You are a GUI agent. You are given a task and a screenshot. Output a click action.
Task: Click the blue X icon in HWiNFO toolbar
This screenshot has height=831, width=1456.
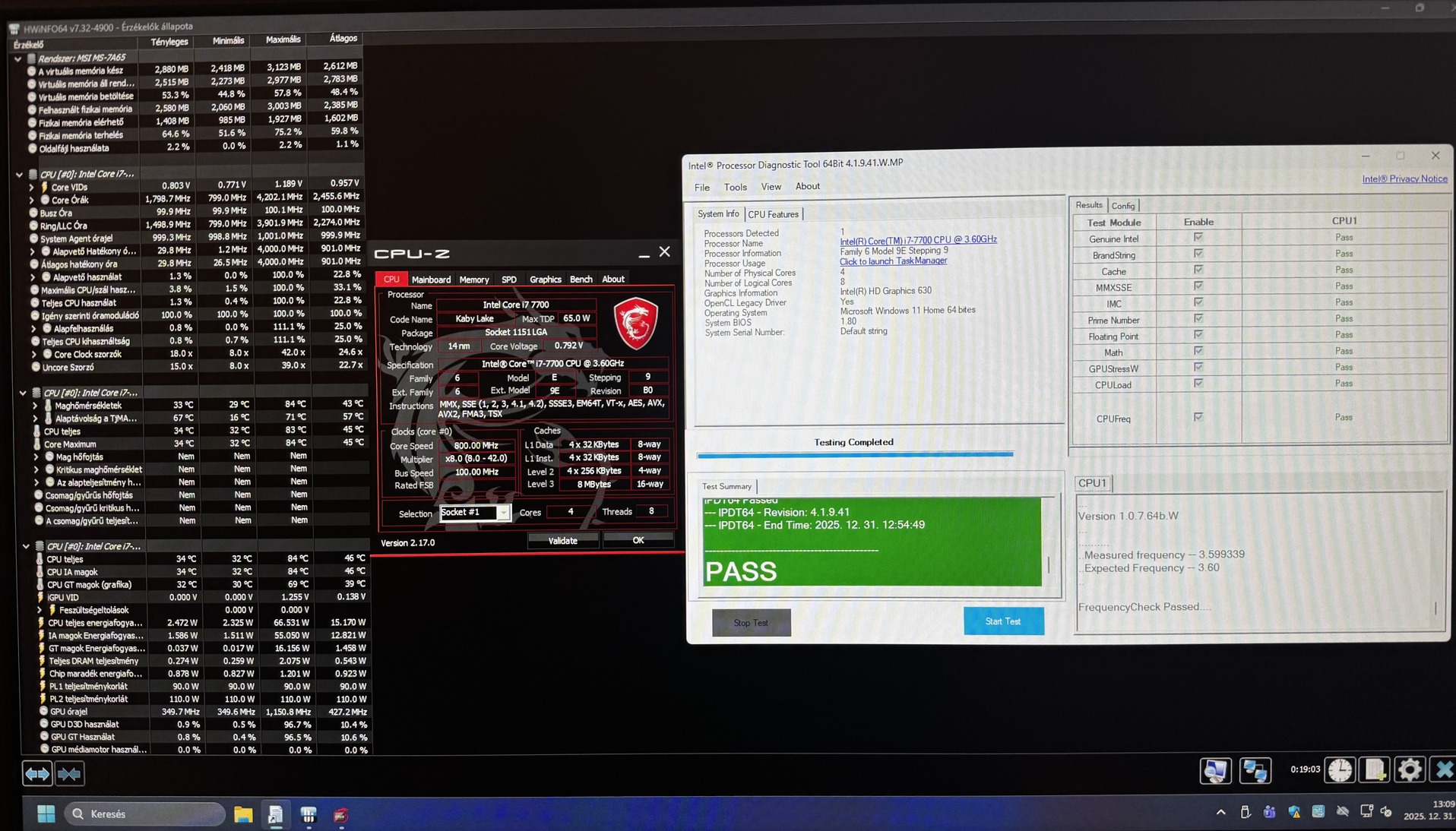pyautogui.click(x=1443, y=770)
